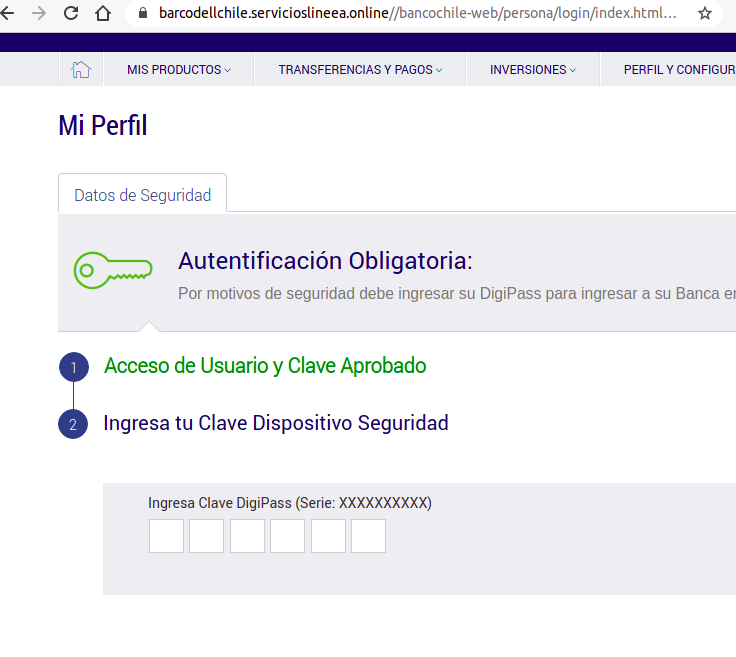Click the step 1 circle marker
The height and width of the screenshot is (657, 736).
(x=74, y=367)
